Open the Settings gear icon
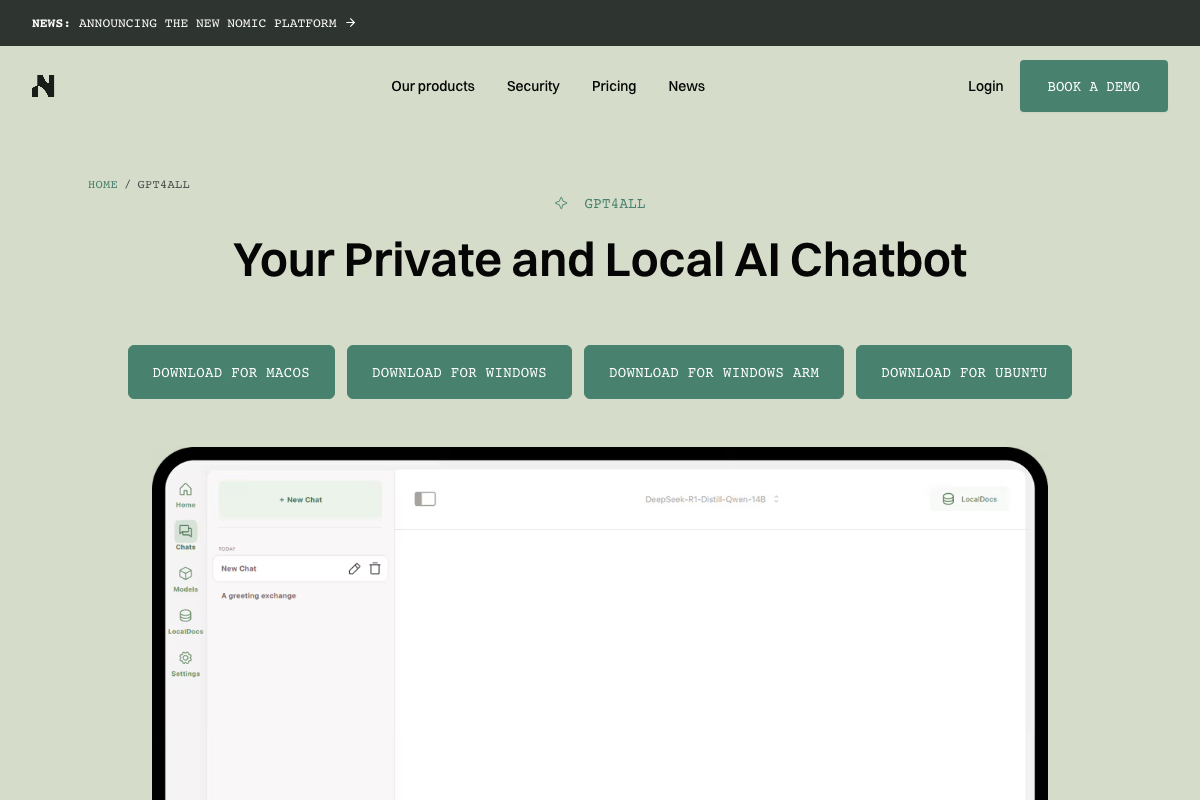1200x800 pixels. pos(185,658)
